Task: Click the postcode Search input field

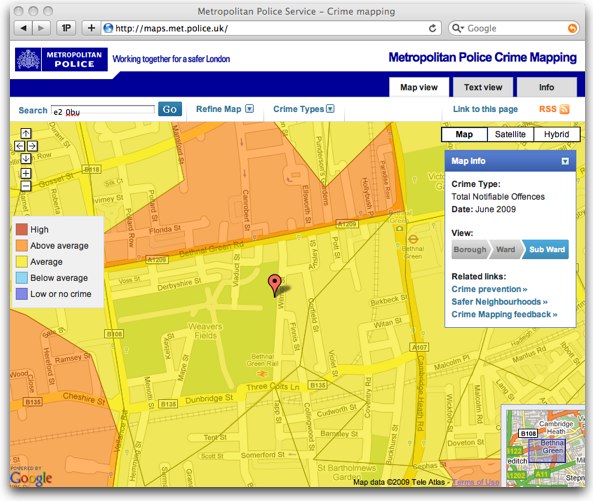Action: click(103, 110)
